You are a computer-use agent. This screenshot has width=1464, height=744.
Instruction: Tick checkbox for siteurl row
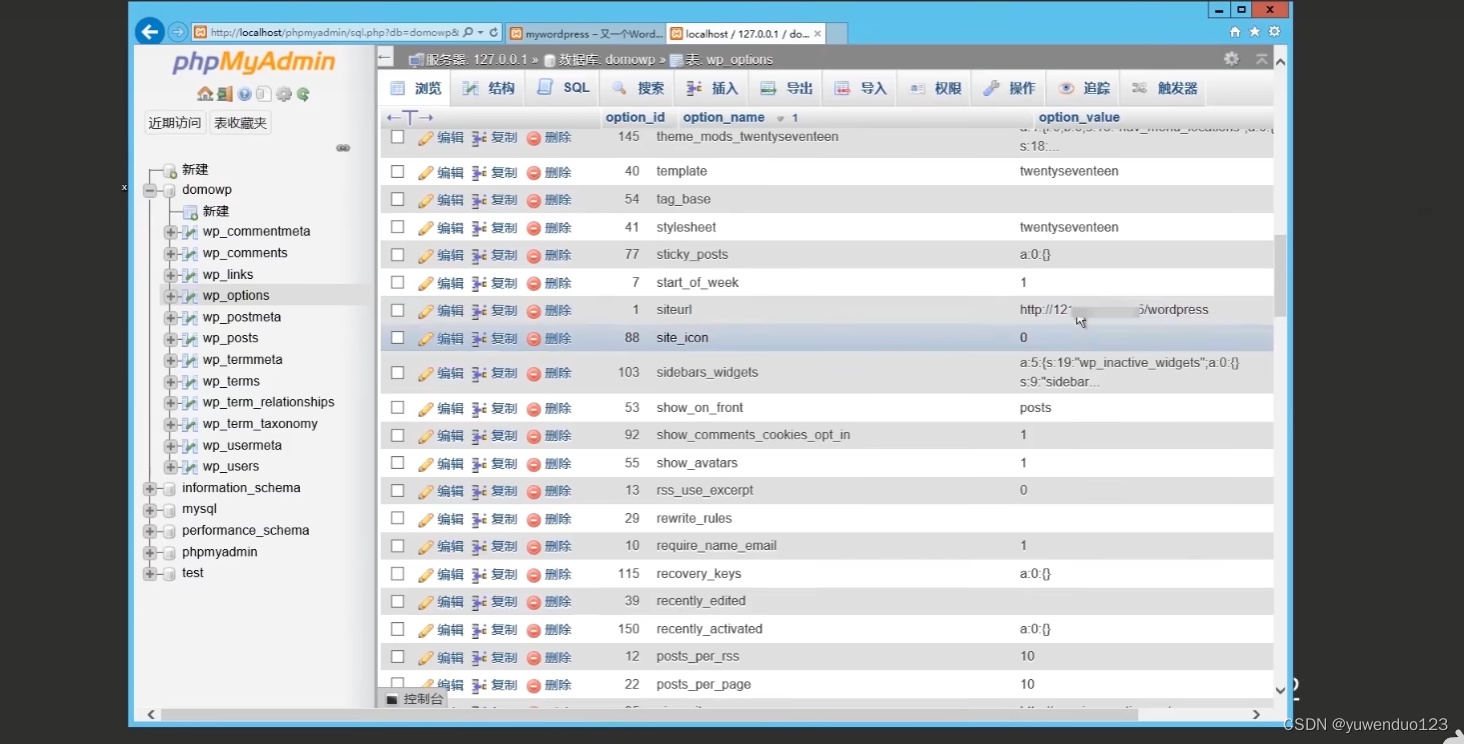(397, 310)
